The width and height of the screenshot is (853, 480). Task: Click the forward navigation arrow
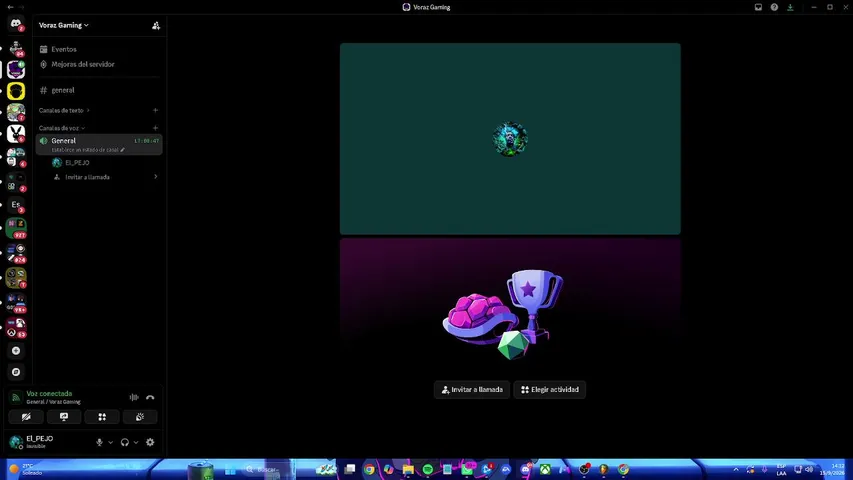click(x=22, y=7)
